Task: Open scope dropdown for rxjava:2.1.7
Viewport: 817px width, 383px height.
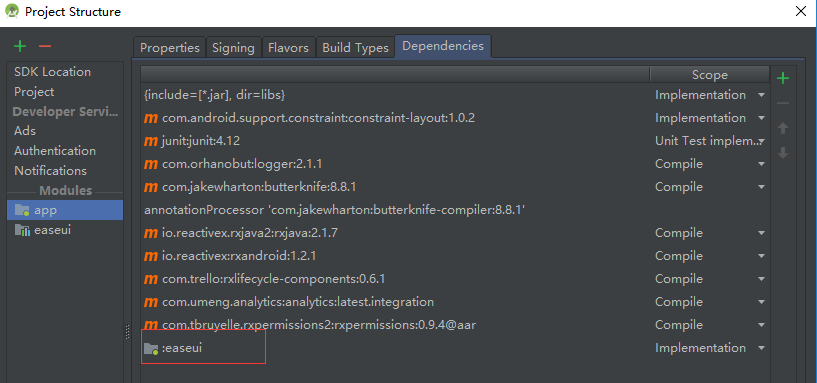Action: pos(761,233)
